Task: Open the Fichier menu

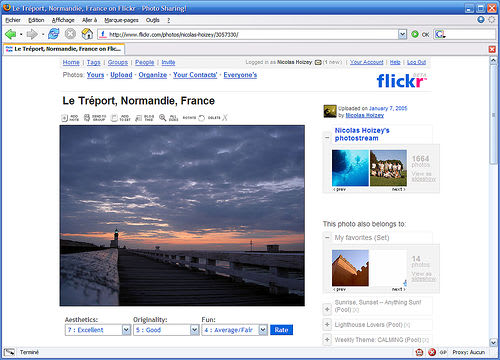Action: (13, 20)
